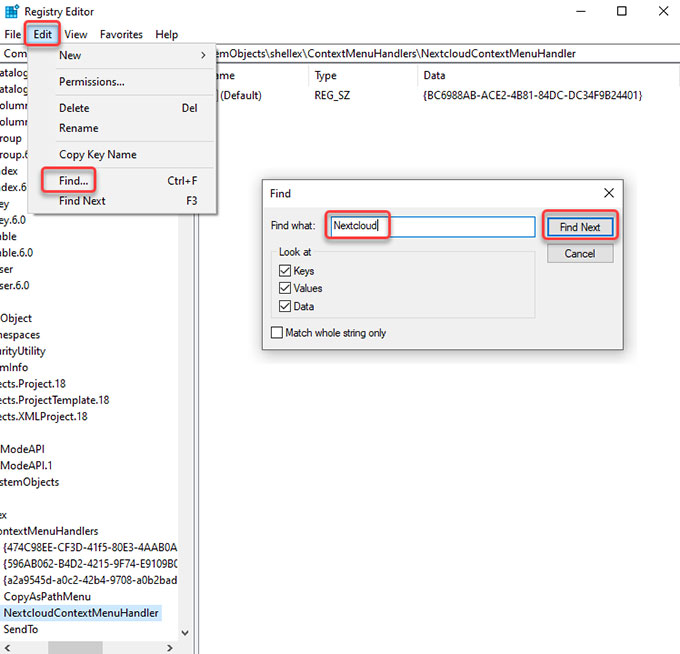Image resolution: width=680 pixels, height=654 pixels.
Task: Open the Favorites menu
Action: pyautogui.click(x=121, y=34)
